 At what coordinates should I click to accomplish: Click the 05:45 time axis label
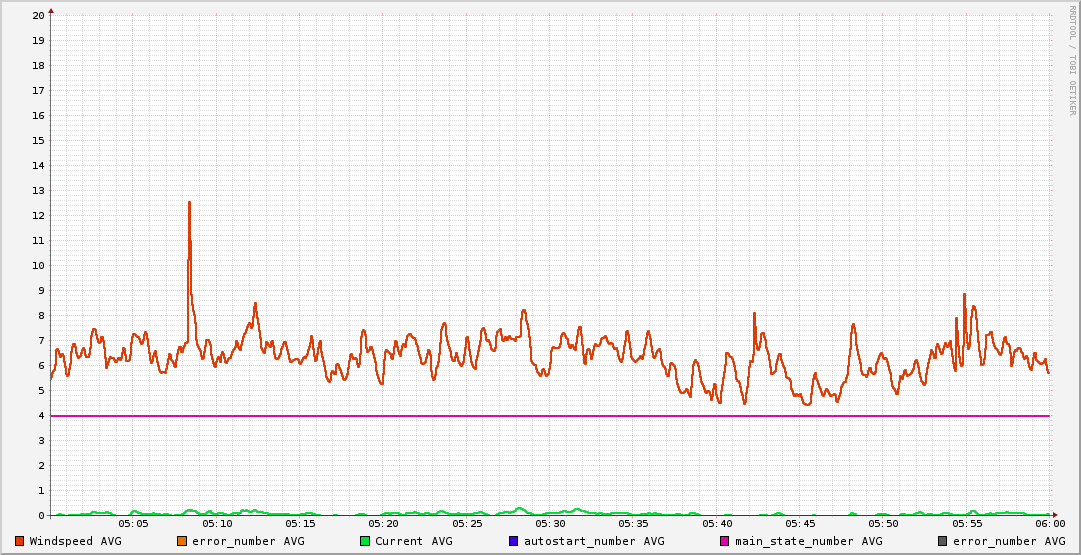800,523
